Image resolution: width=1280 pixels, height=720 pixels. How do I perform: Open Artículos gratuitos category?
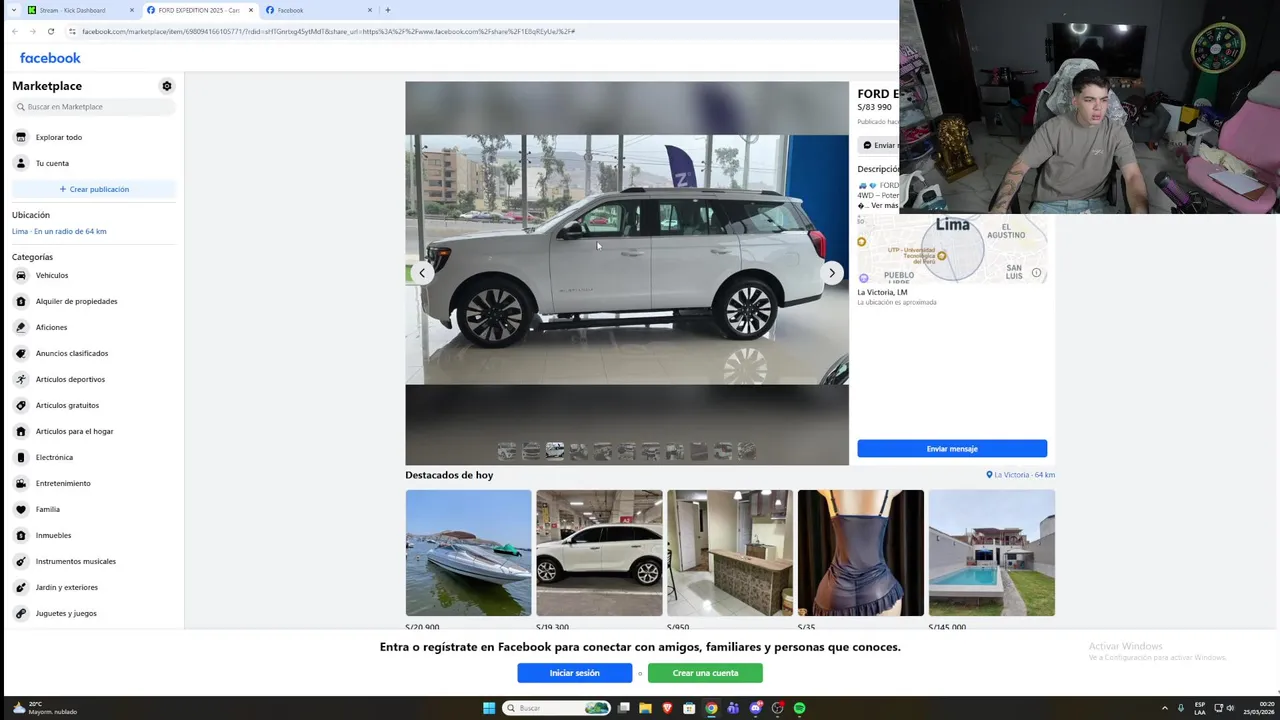pos(94,405)
